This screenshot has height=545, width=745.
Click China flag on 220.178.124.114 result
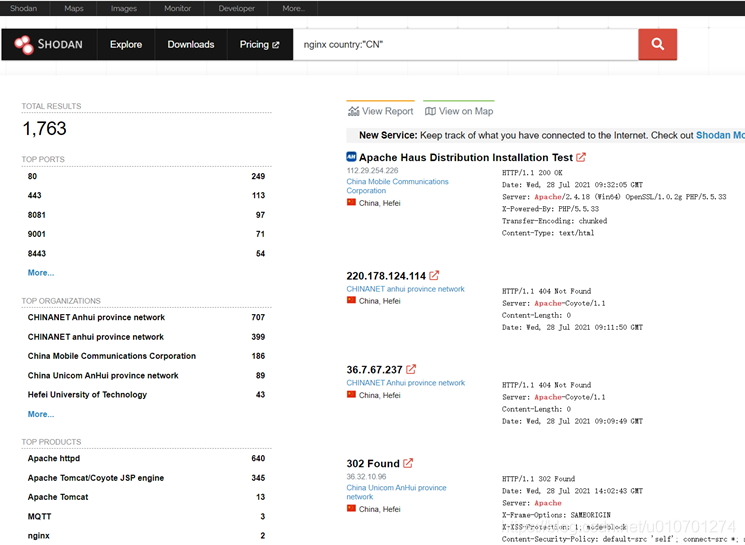click(x=351, y=300)
